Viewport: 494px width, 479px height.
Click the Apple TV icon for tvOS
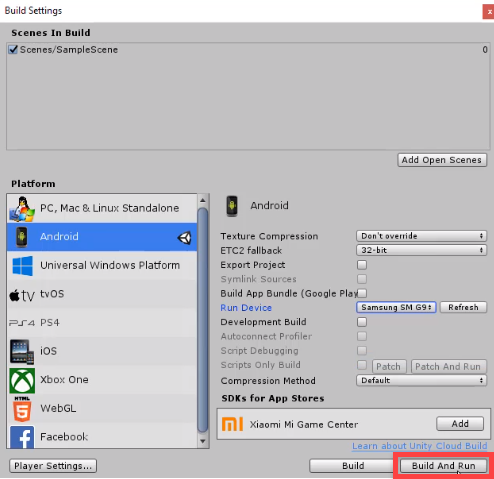[x=22, y=295]
